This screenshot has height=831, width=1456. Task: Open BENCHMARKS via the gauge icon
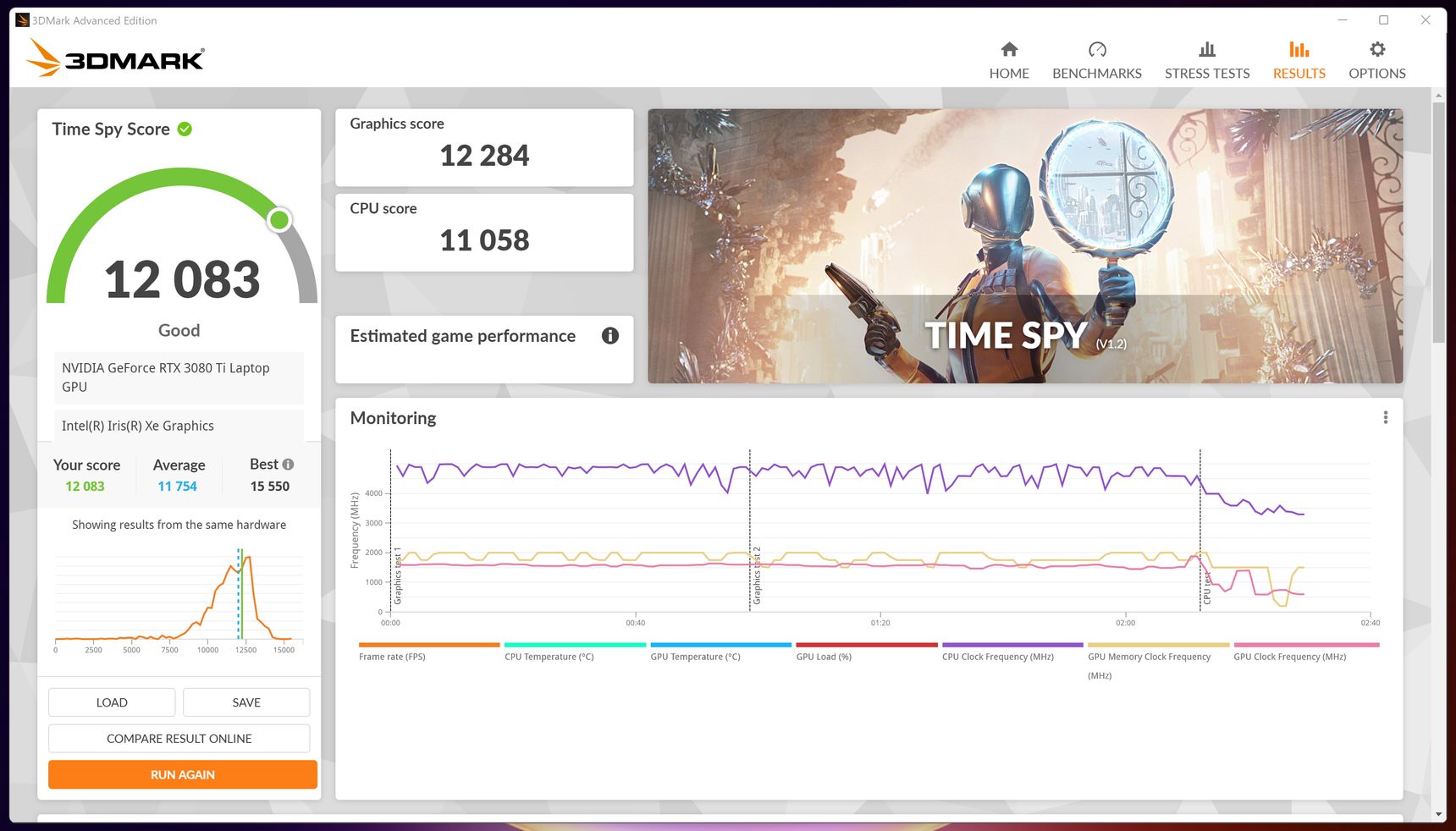tap(1097, 49)
